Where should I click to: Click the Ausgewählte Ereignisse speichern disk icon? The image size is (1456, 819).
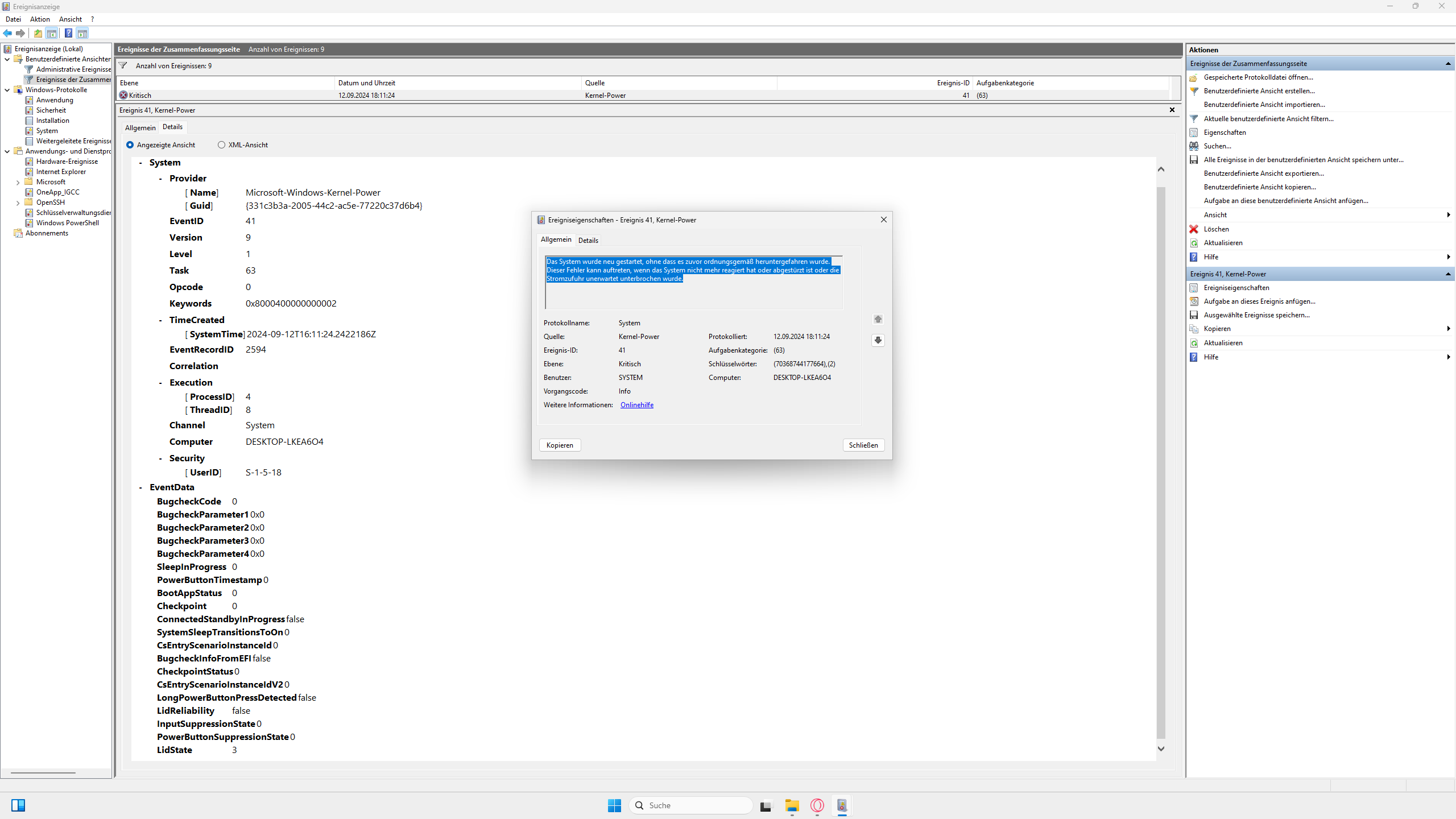[x=1194, y=315]
